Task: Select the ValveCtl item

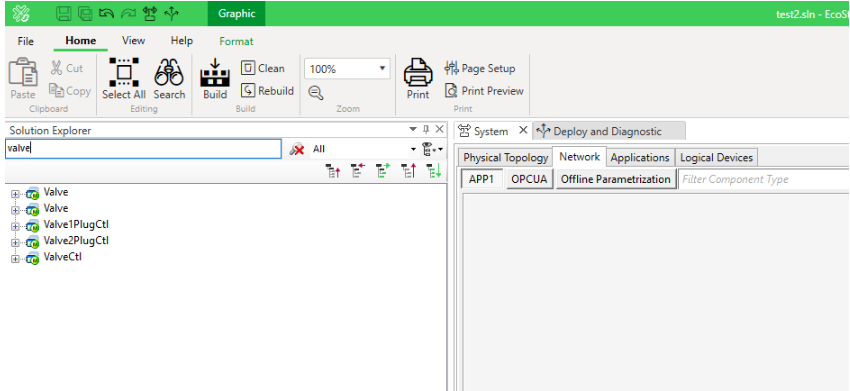Action: click(x=63, y=257)
